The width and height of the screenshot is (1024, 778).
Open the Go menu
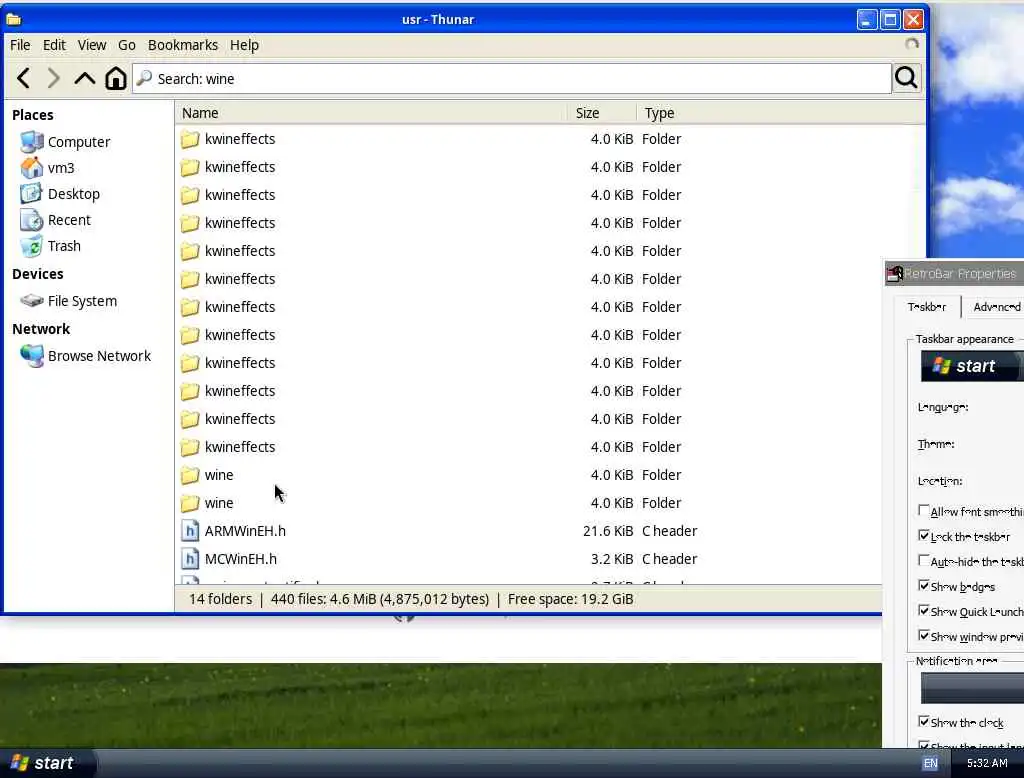click(x=127, y=45)
